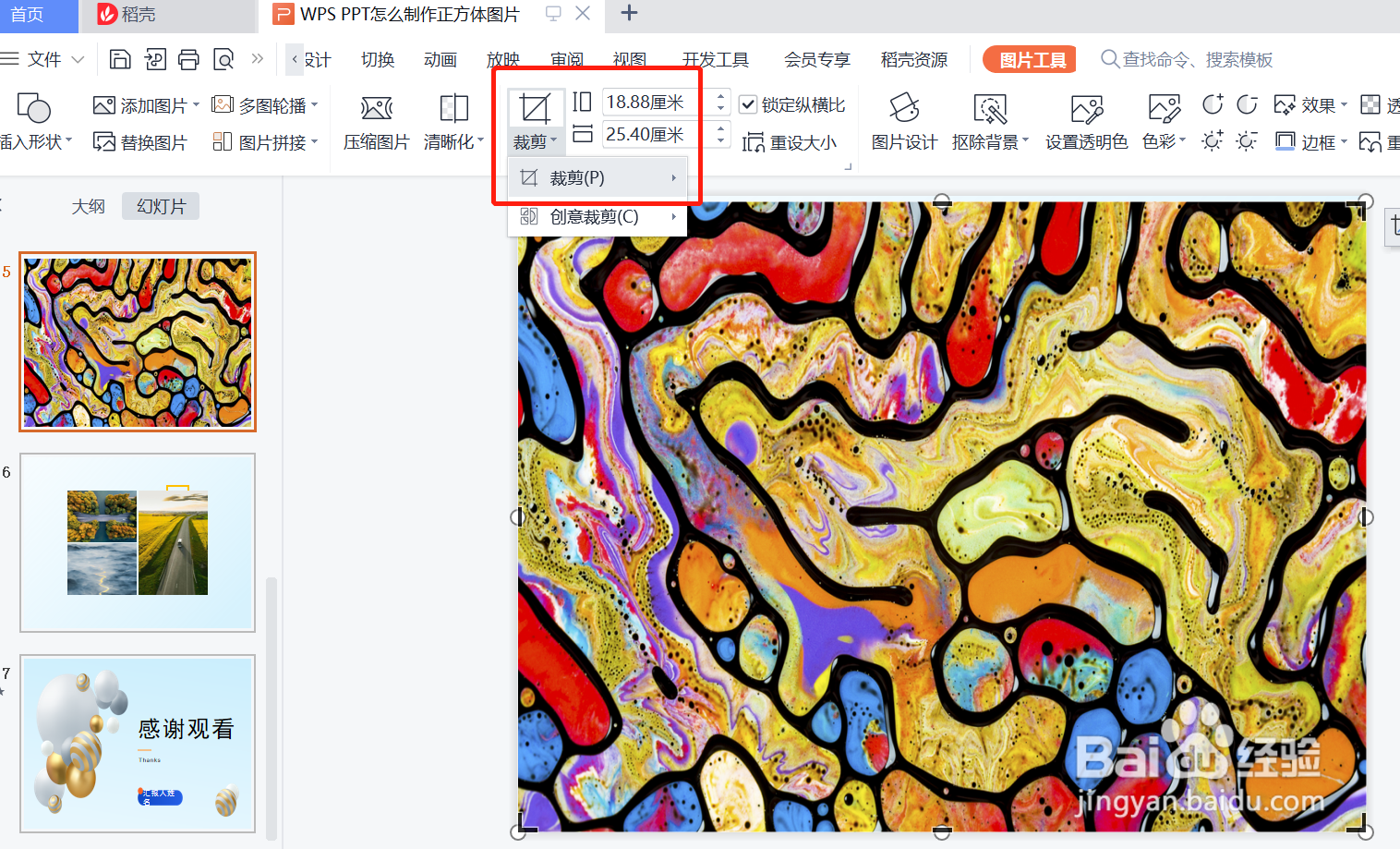Screen dimensions: 1400x849
Task: Expand more quick access tools (double chevron)
Action: pyautogui.click(x=258, y=59)
